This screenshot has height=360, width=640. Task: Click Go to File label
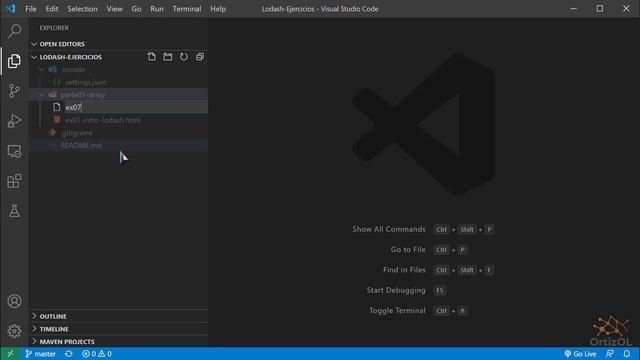[x=408, y=249]
